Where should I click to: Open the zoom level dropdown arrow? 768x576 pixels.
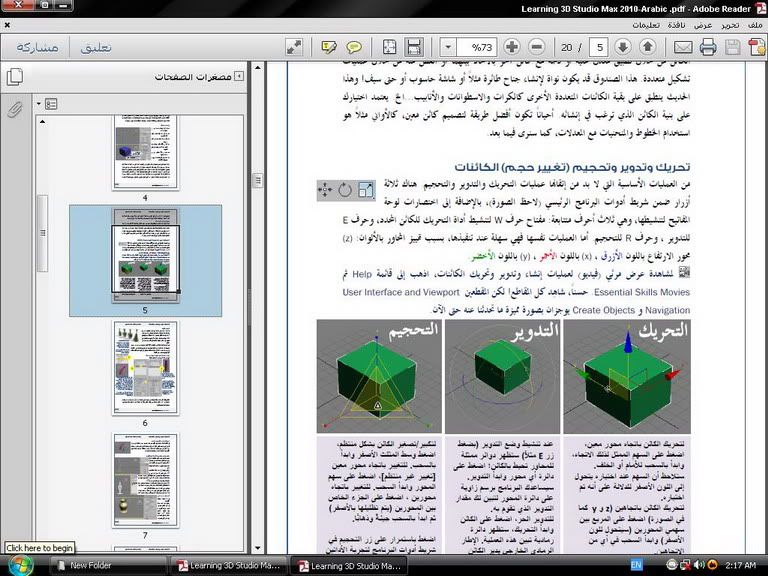click(448, 47)
